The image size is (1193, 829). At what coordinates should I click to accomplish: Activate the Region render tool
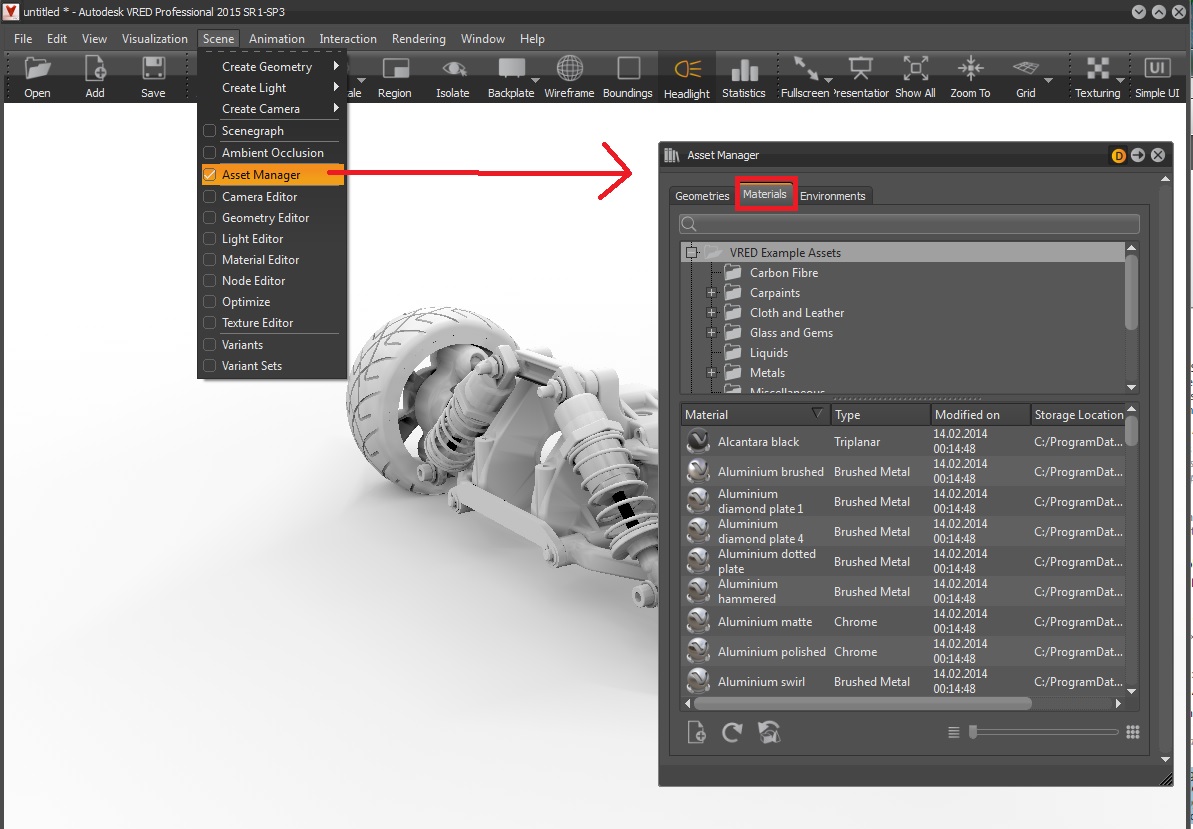click(394, 76)
